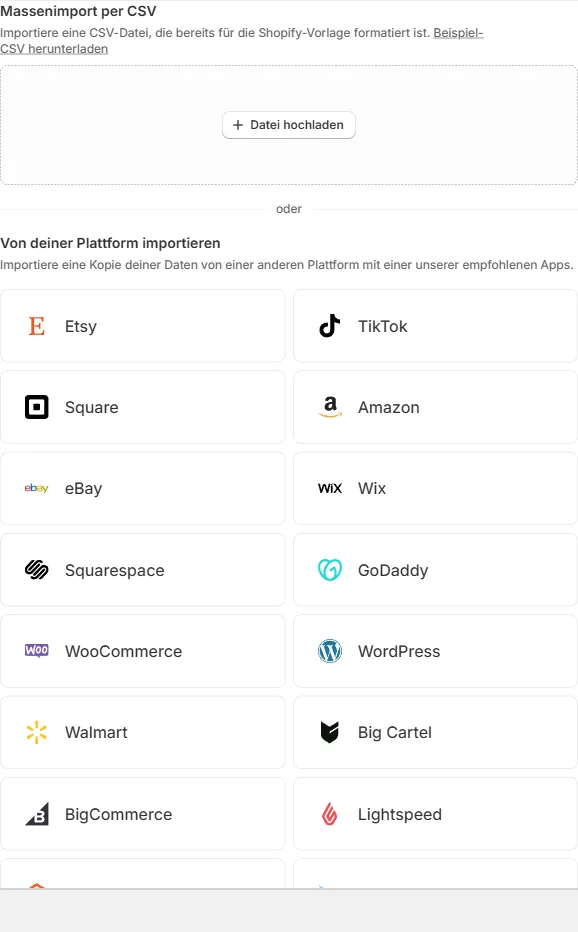578x932 pixels.
Task: Open the Wix import card
Action: point(435,488)
